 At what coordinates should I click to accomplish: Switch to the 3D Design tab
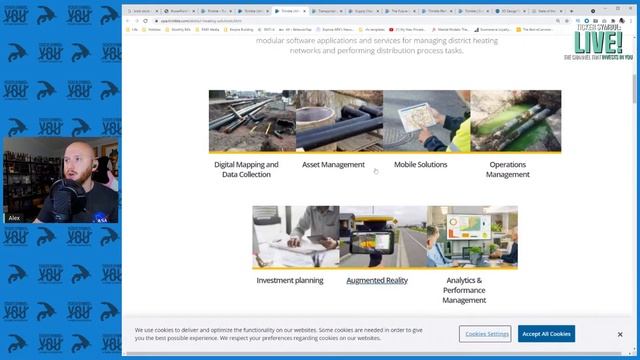point(511,11)
